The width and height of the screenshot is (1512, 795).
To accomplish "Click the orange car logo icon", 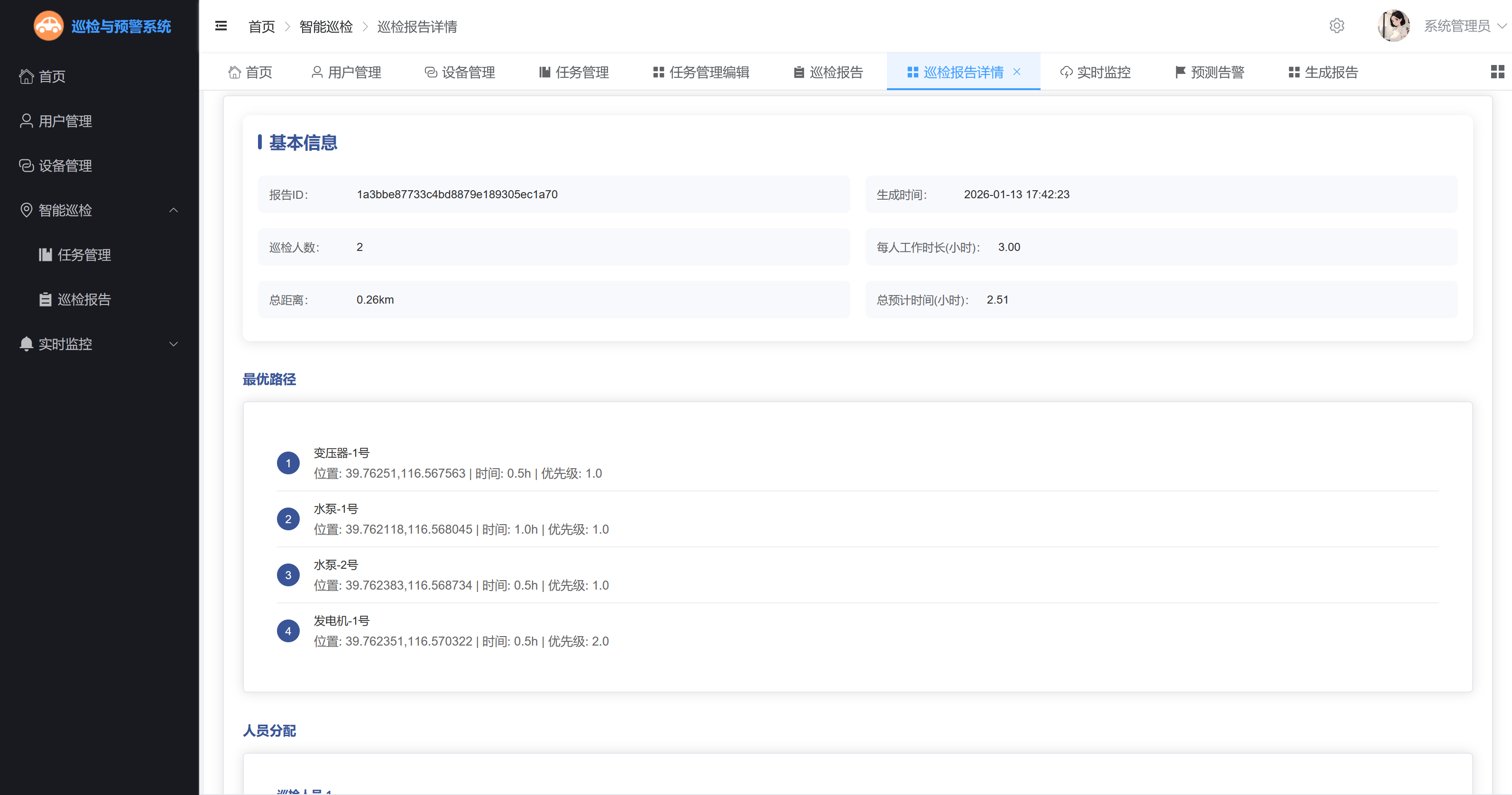I will point(48,26).
